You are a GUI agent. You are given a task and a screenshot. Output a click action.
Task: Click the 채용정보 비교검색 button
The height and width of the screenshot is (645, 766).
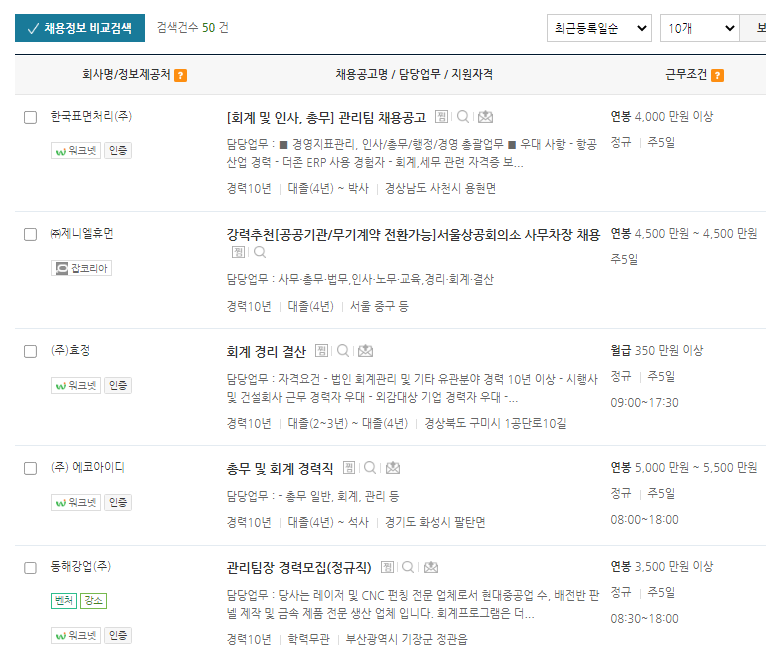point(80,28)
